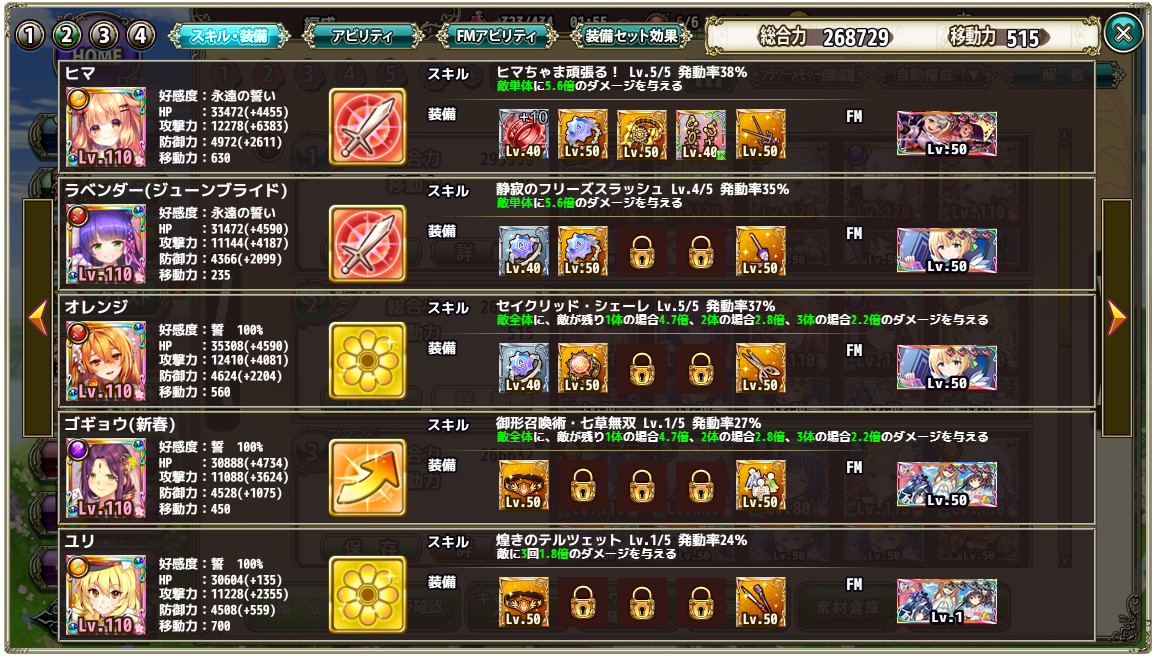Go to previous page with left arrow
Viewport: 1162px width, 656px height.
[38, 318]
